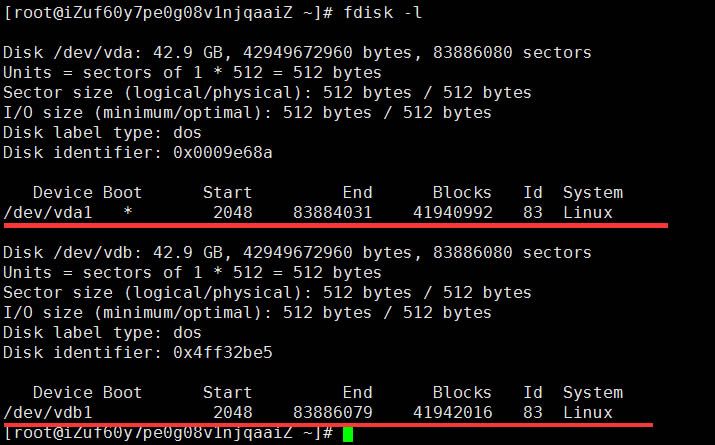
Task: Click the /dev/vdb1 partition entry
Action: point(308,413)
